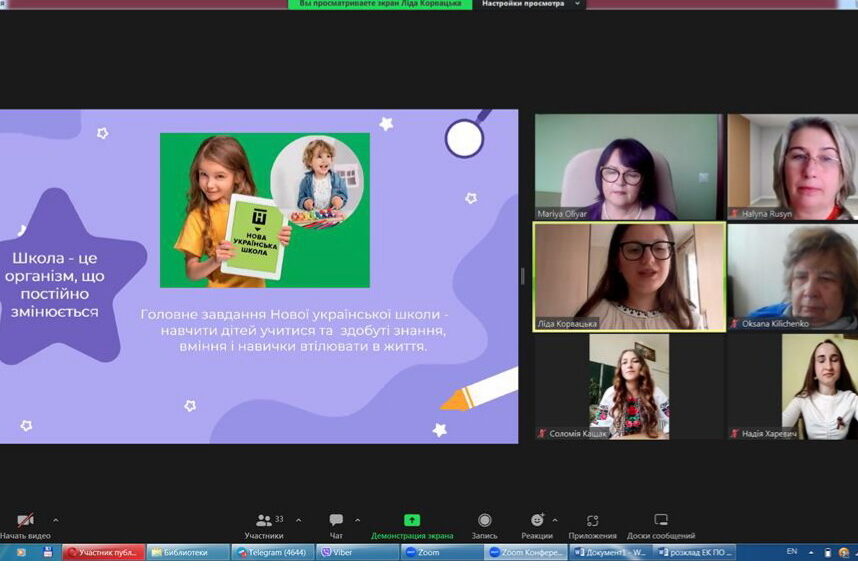Expand chat options chevron
Screen dimensions: 858x572
[358, 520]
